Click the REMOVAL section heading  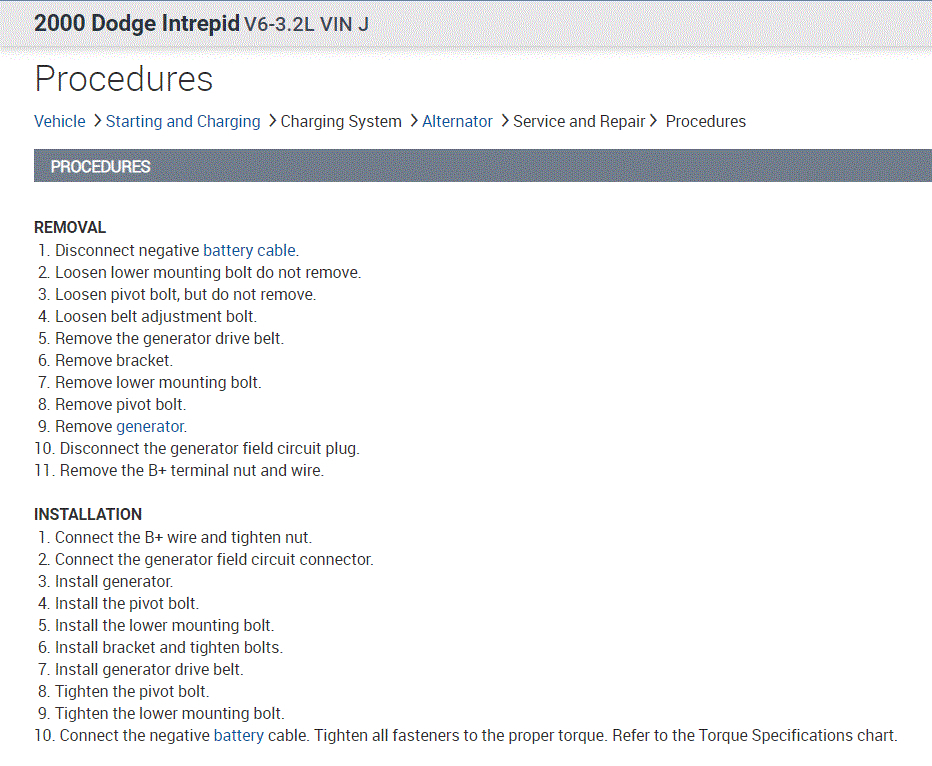[70, 227]
